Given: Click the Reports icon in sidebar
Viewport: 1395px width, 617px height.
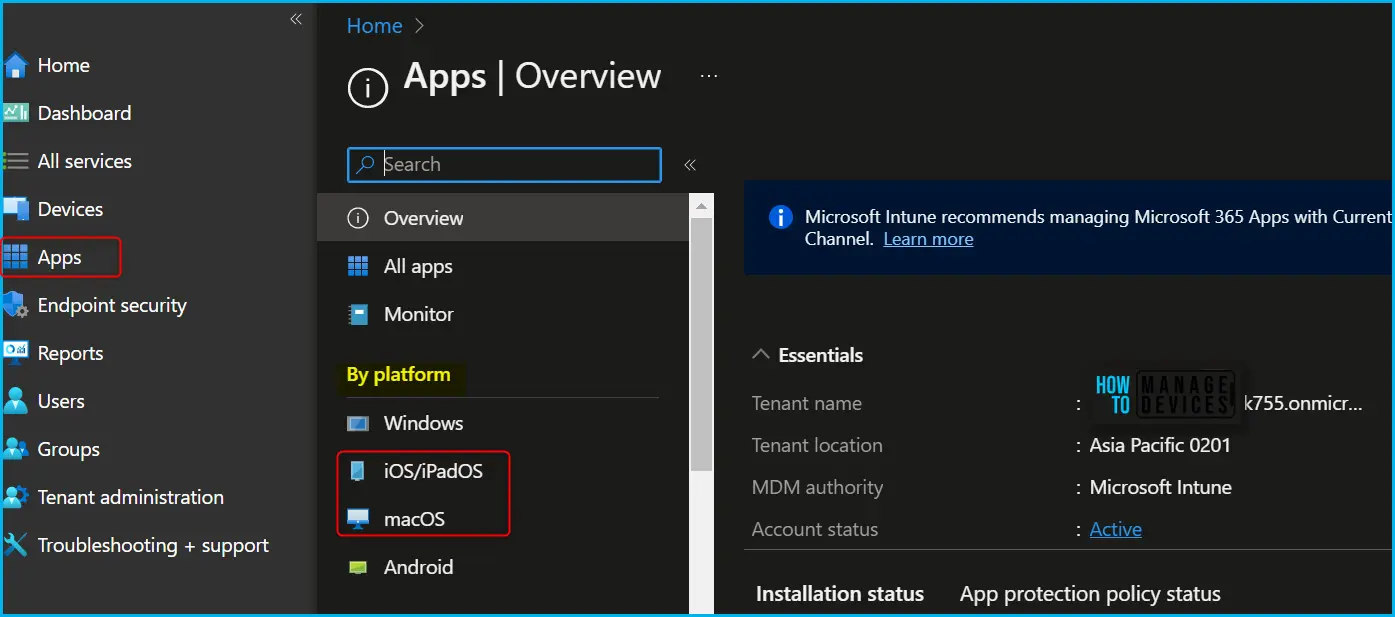Looking at the screenshot, I should coord(15,353).
